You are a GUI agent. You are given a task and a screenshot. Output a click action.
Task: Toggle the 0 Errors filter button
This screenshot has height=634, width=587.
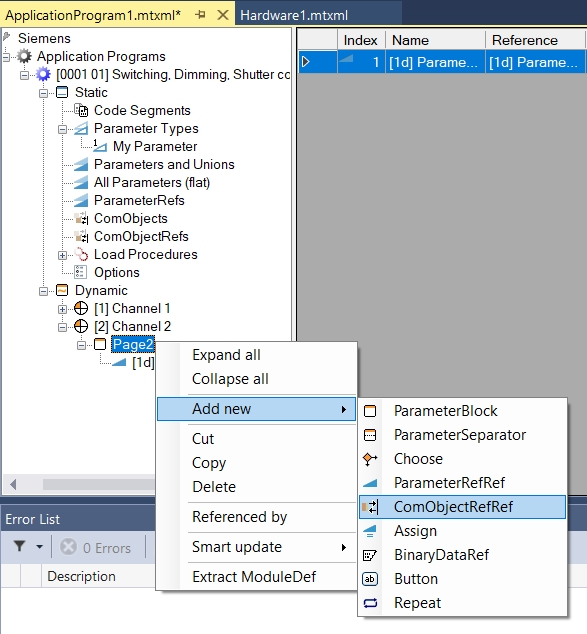click(x=95, y=548)
